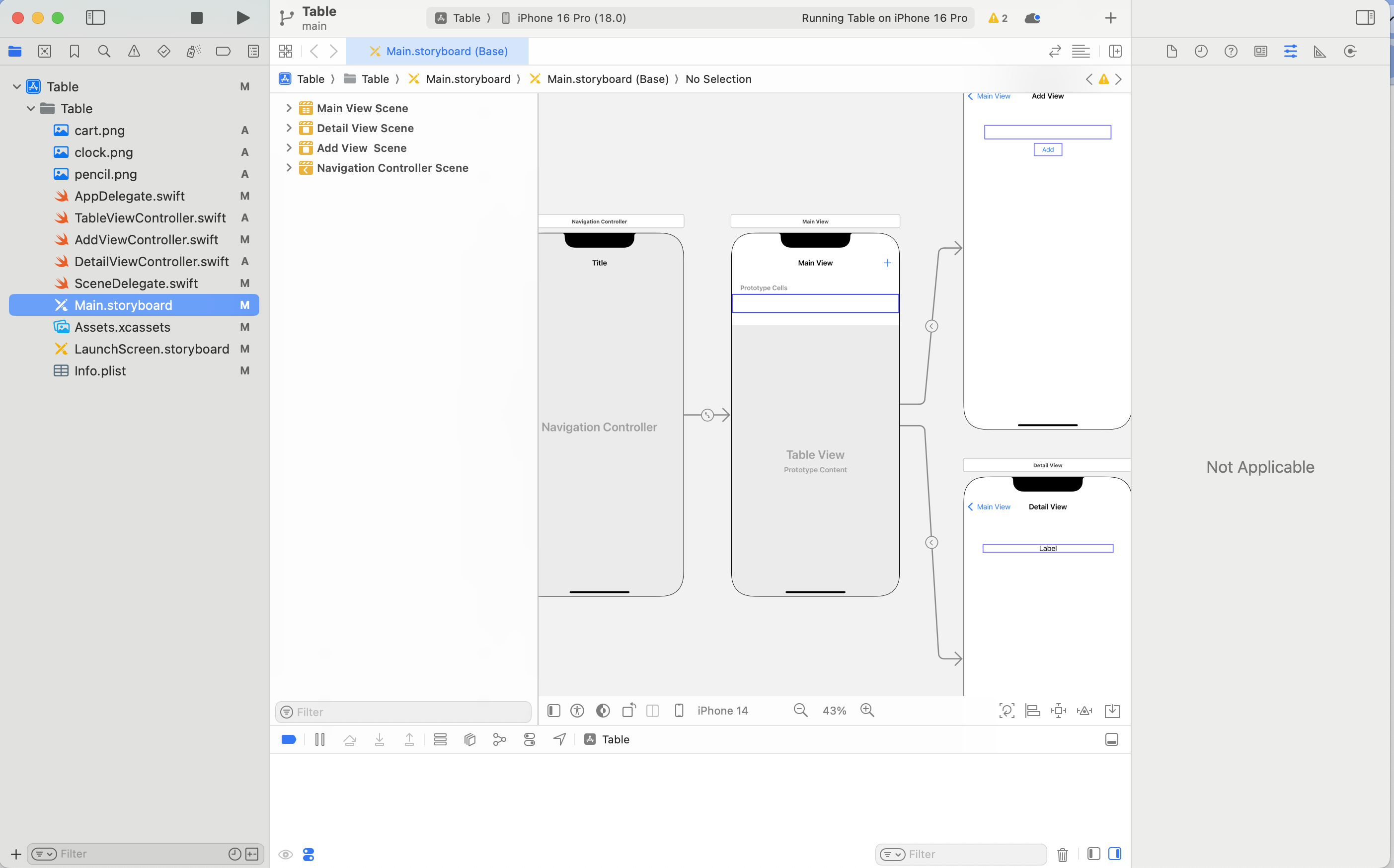
Task: Toggle the right inspectors panel button
Action: (x=1365, y=18)
